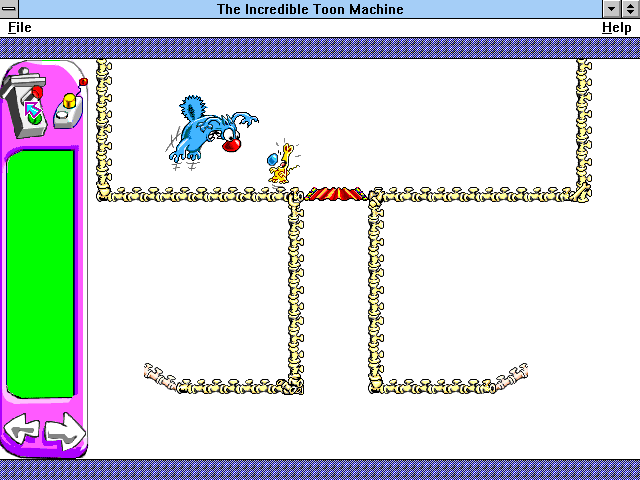Open the File menu
This screenshot has width=640, height=480.
click(x=20, y=27)
